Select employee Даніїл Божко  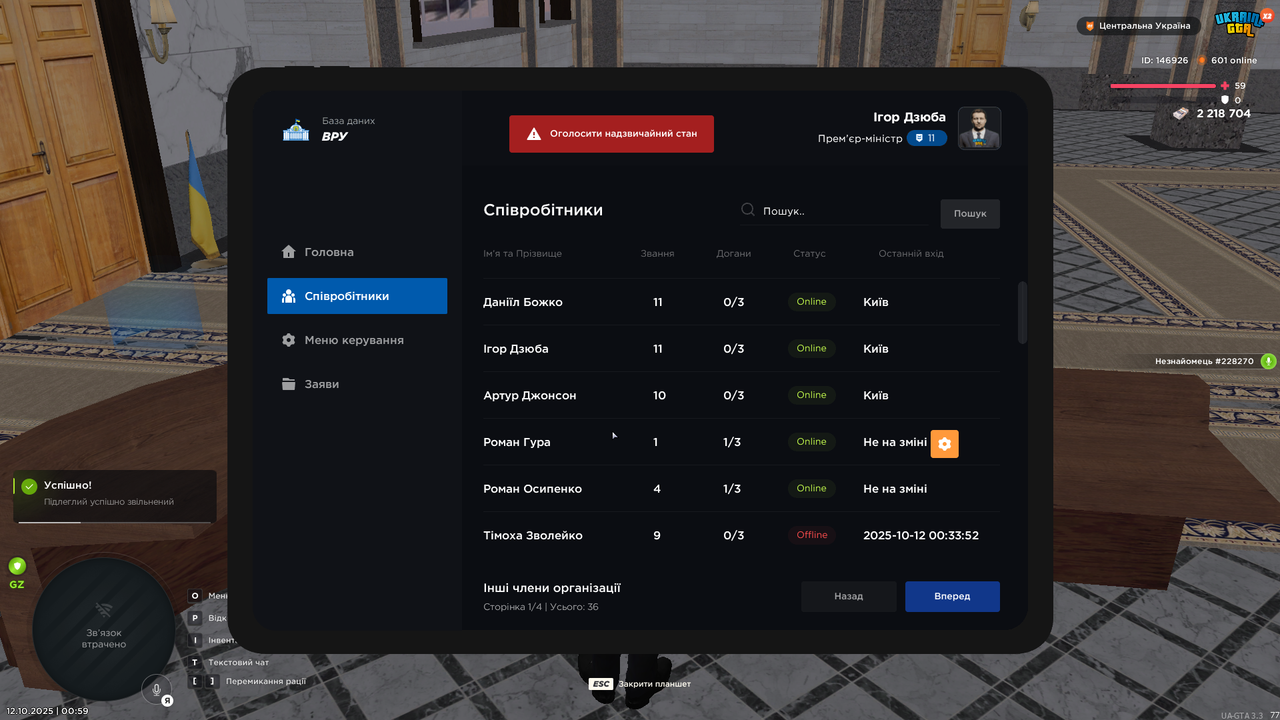point(741,302)
